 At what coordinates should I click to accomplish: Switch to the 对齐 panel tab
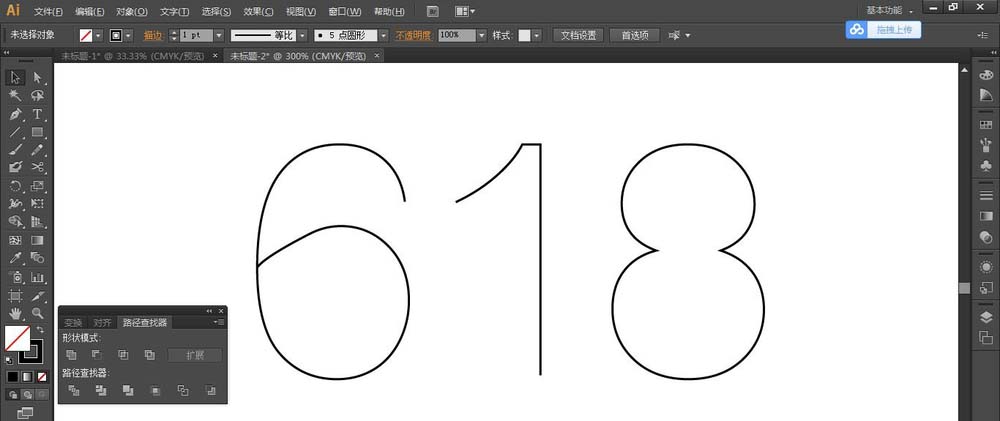click(x=102, y=323)
